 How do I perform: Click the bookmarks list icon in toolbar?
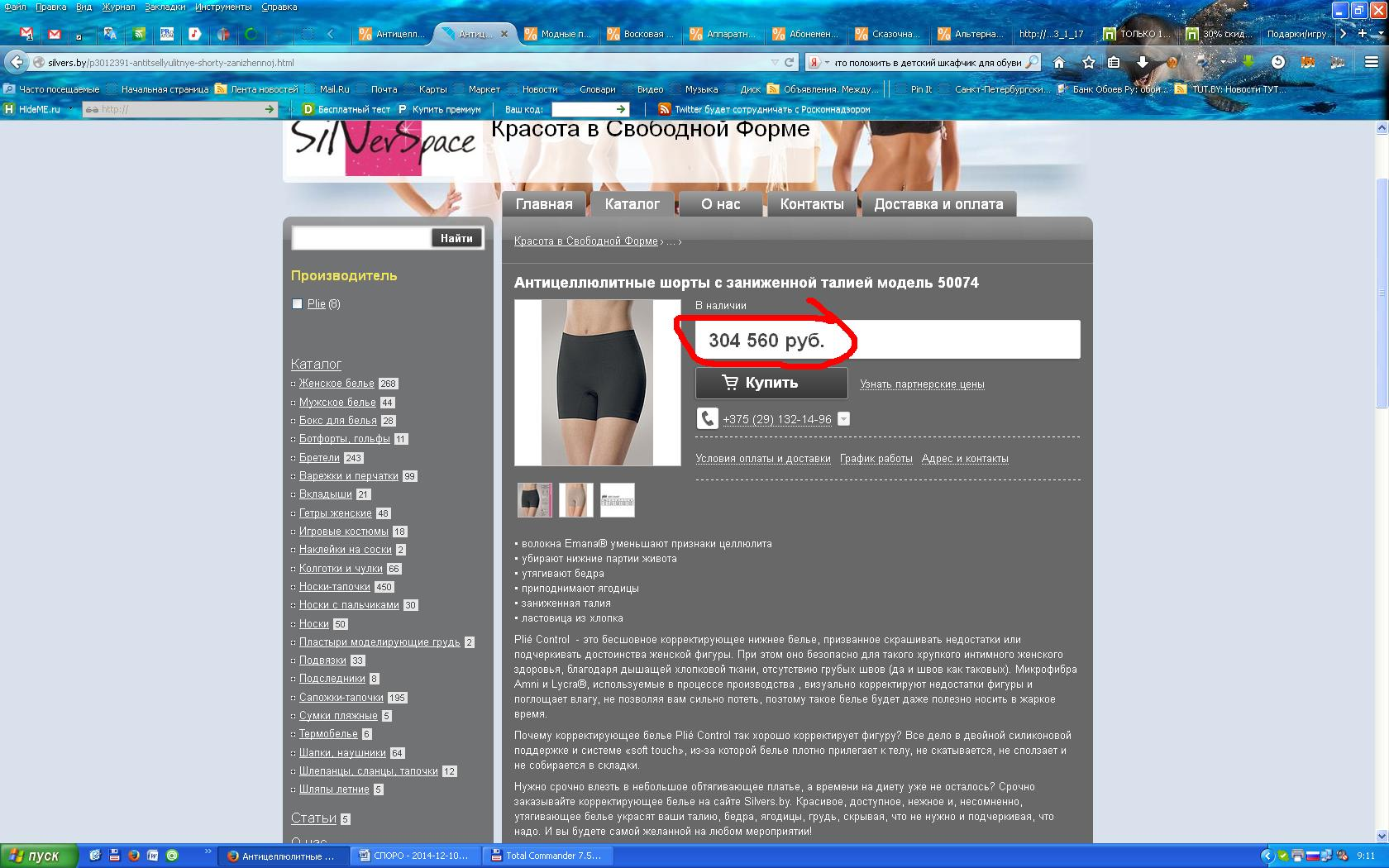1114,62
